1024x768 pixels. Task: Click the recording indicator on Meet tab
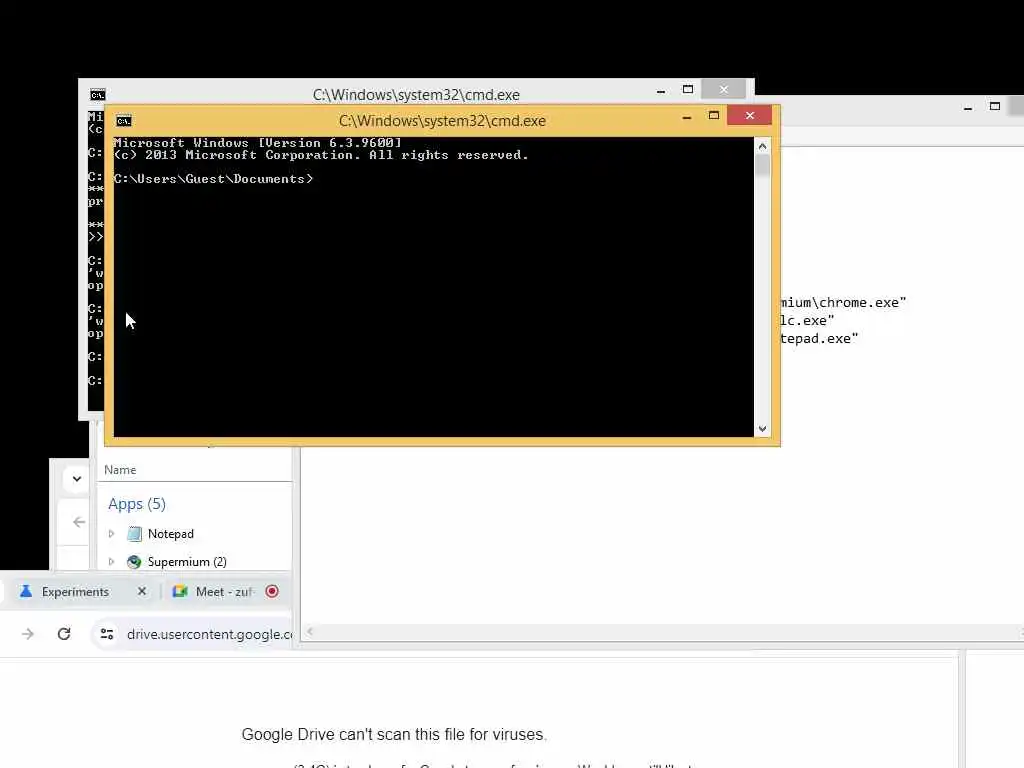pos(272,591)
